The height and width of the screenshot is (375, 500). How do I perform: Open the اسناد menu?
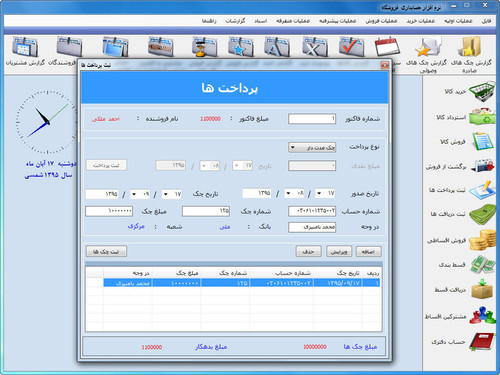[x=261, y=21]
